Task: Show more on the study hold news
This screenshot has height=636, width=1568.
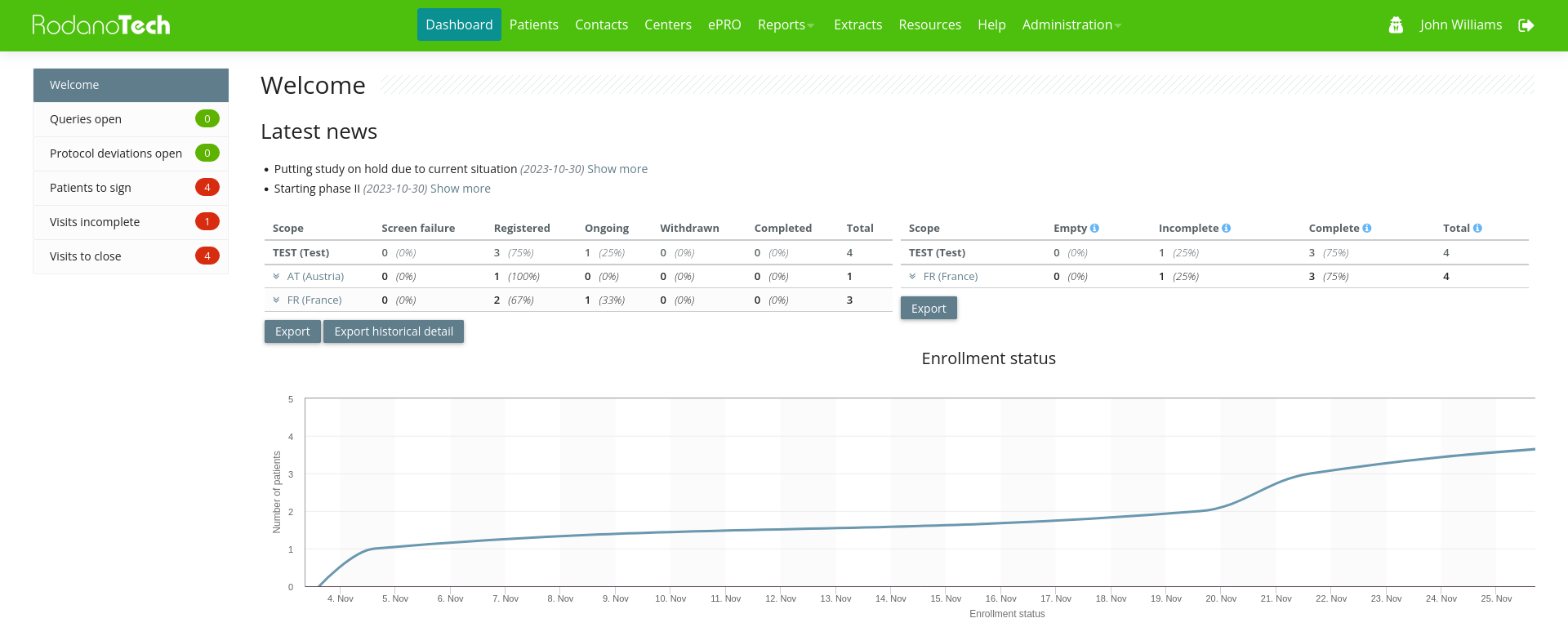Action: 617,169
